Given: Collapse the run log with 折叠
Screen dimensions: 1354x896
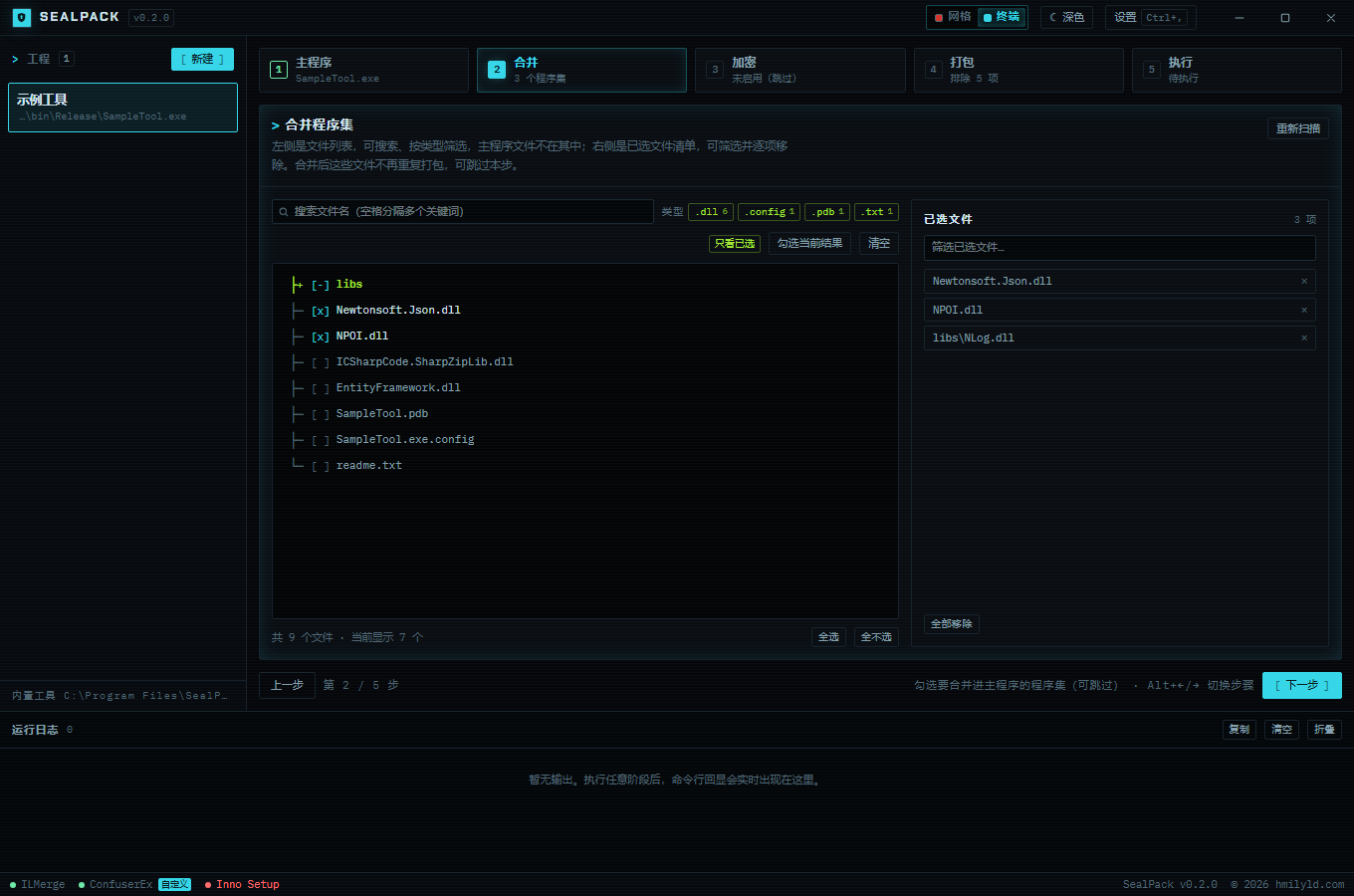Looking at the screenshot, I should [x=1324, y=730].
